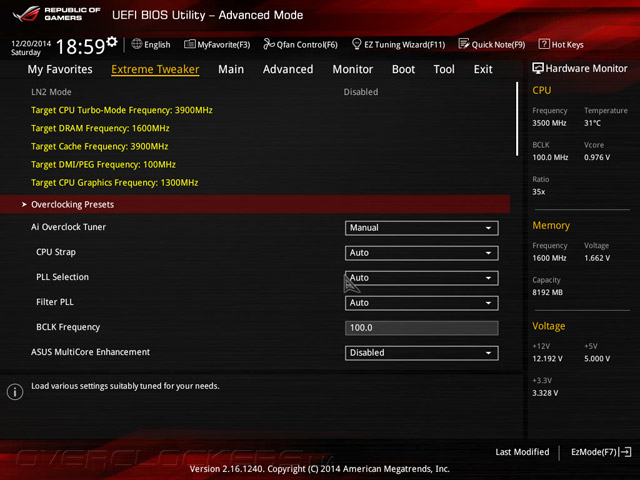Click Target CPU Turbo-Mode Frequency: 3900MHz
Viewport: 640px width, 480px height.
click(122, 110)
